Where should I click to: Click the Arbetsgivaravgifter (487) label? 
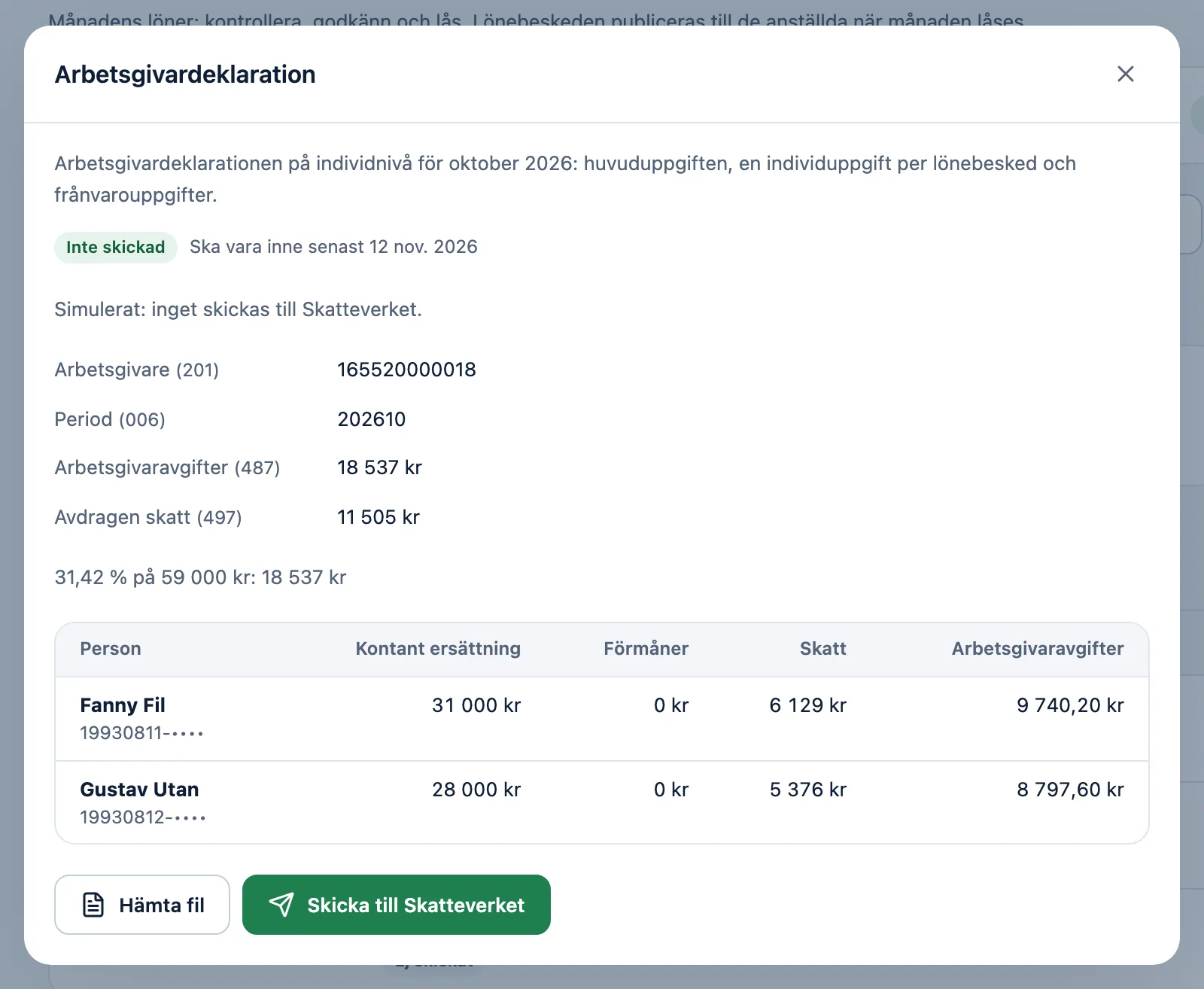tap(167, 467)
